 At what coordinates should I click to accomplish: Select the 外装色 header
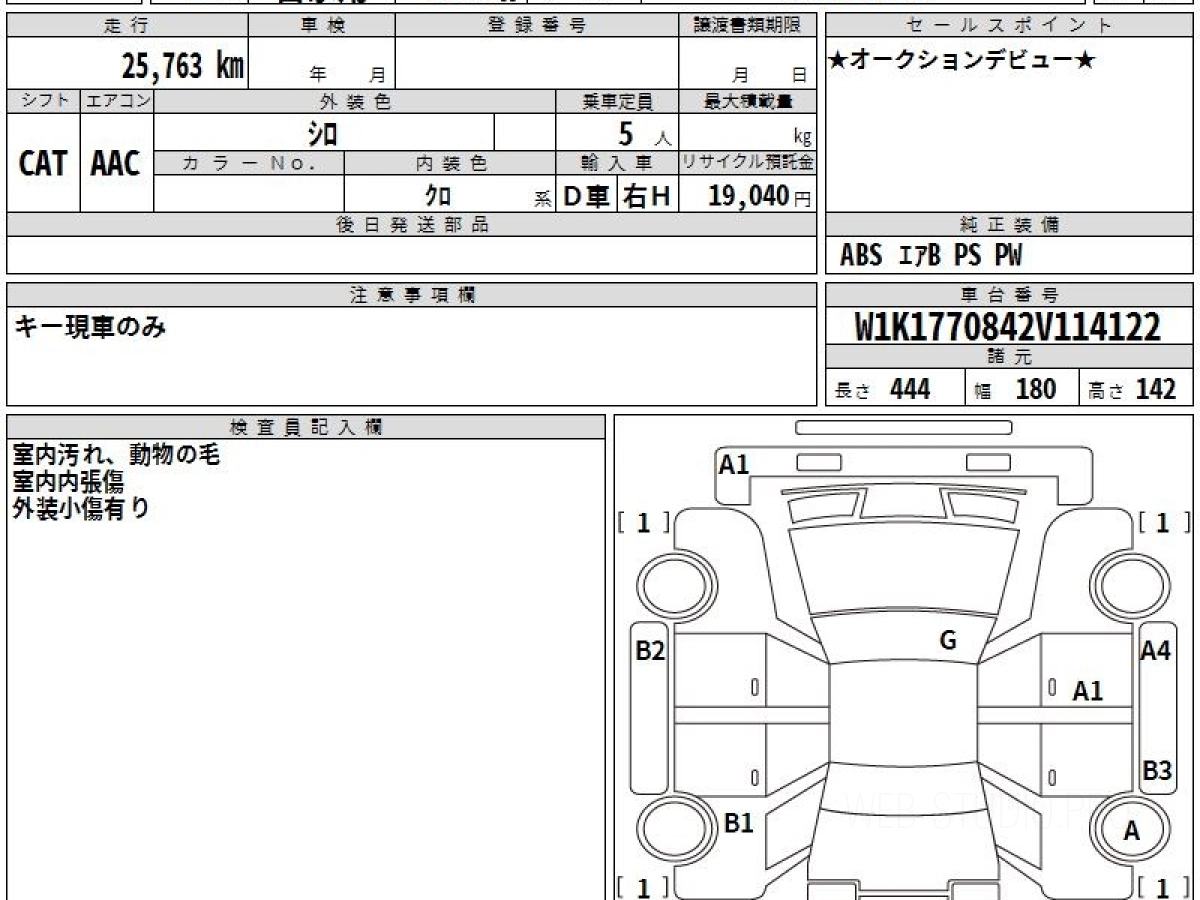click(355, 101)
